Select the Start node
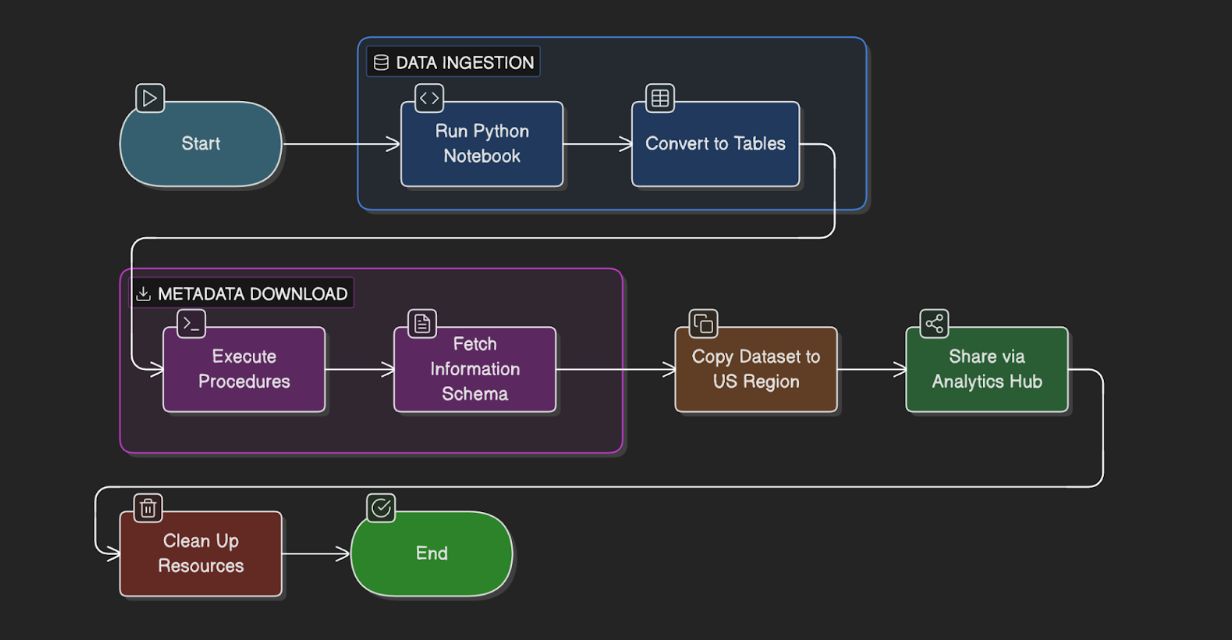Screen dimensions: 1232x640 (x=201, y=144)
